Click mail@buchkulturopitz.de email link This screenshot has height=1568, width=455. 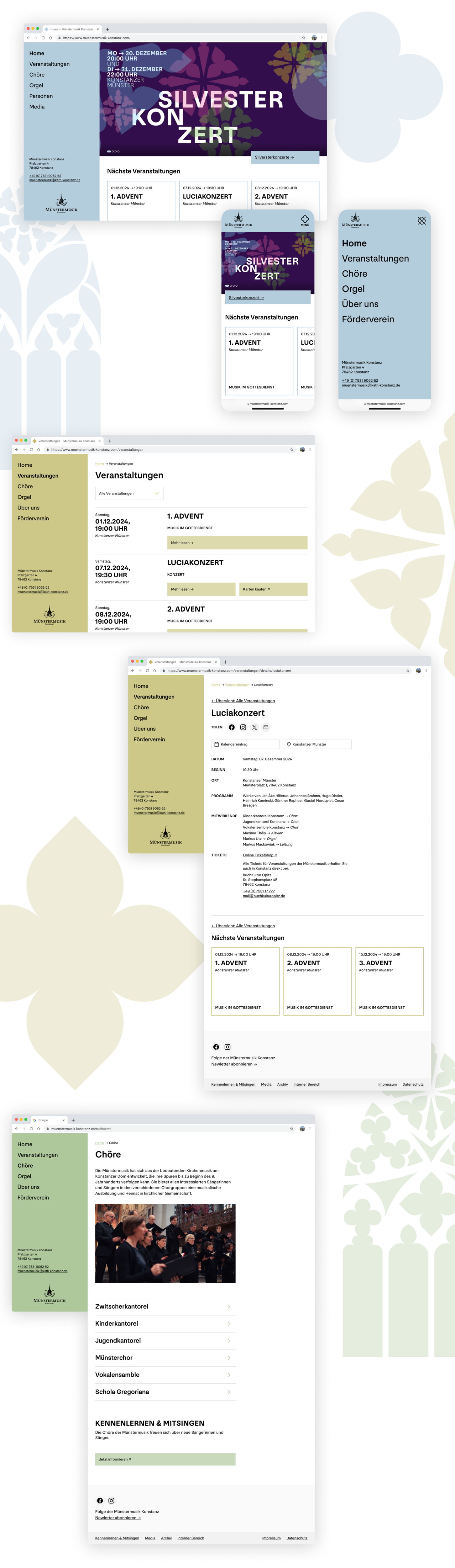264,896
